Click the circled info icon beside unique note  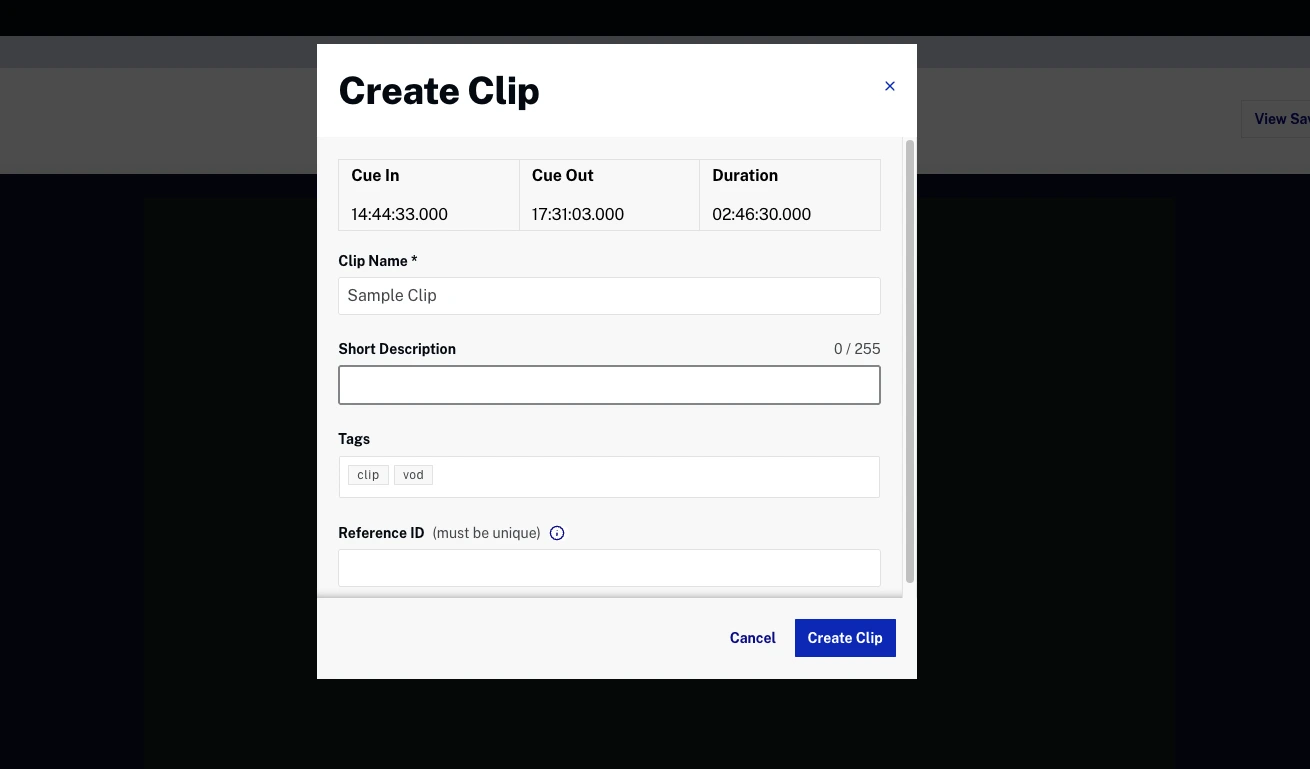tap(557, 533)
